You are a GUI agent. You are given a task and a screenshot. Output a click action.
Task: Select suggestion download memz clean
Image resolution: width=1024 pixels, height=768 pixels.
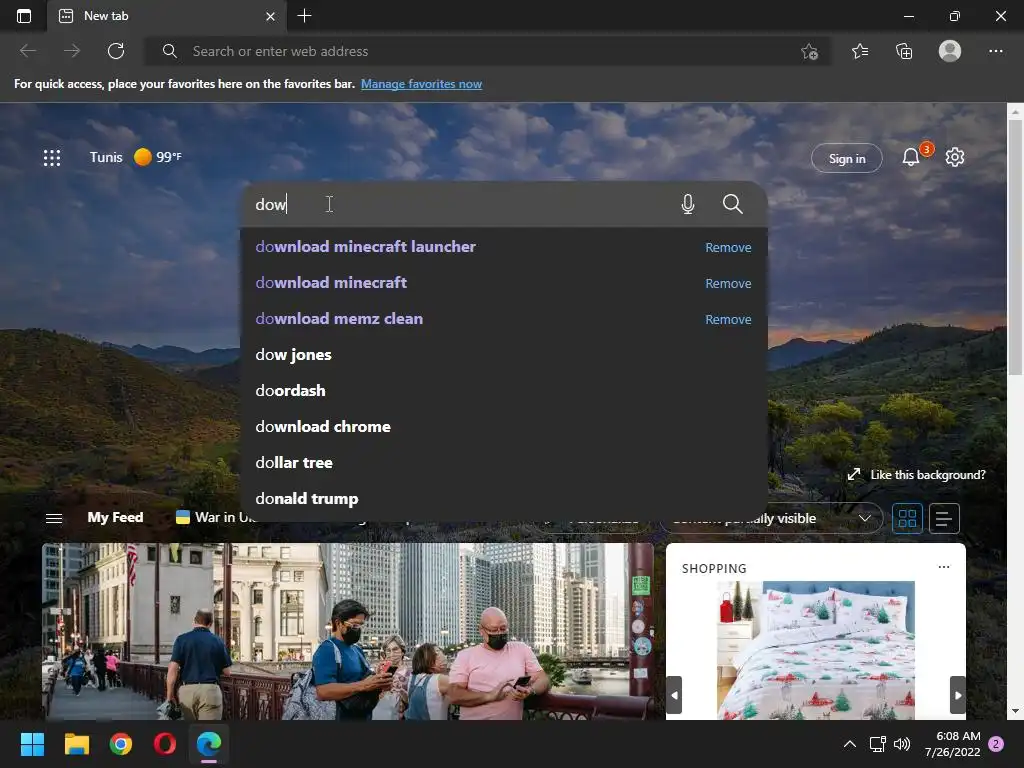(x=339, y=319)
